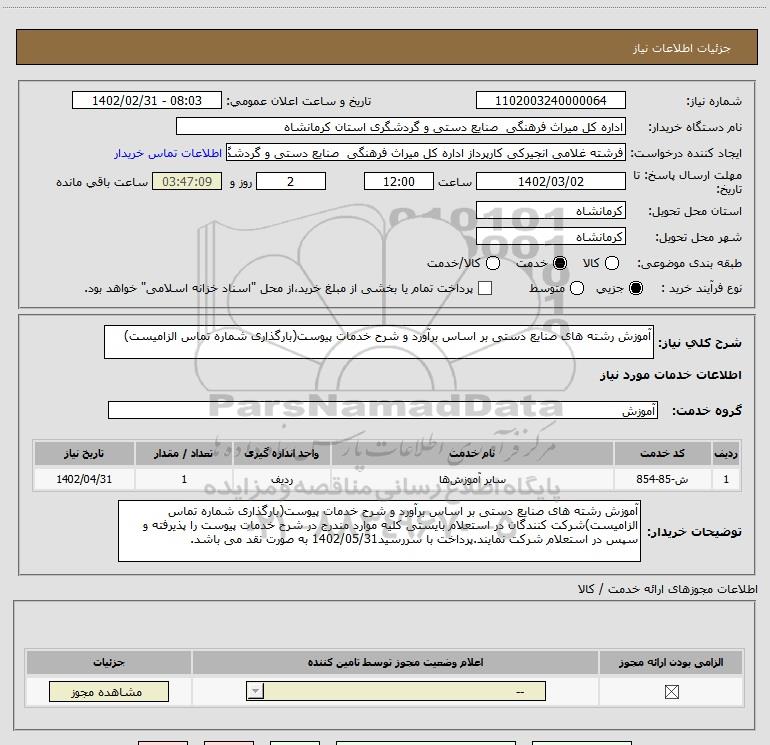Image resolution: width=770 pixels, height=745 pixels.
Task: Click the کد خدمت column header
Action: click(662, 453)
